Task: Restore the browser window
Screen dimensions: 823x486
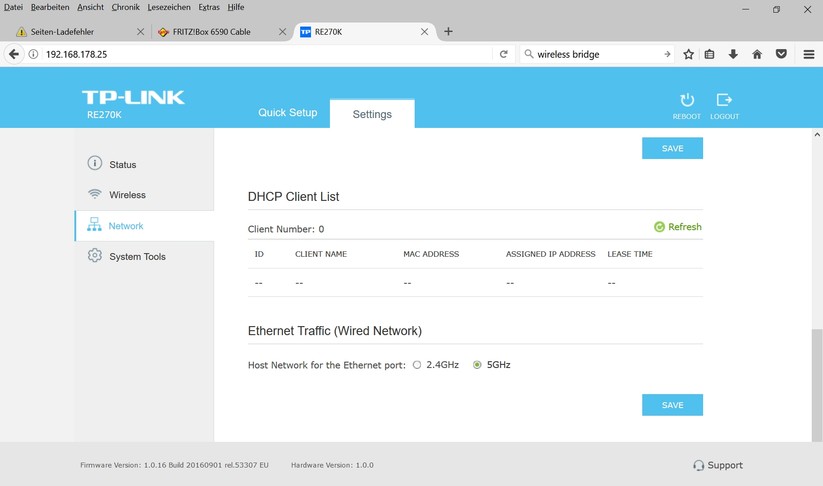Action: [x=776, y=9]
